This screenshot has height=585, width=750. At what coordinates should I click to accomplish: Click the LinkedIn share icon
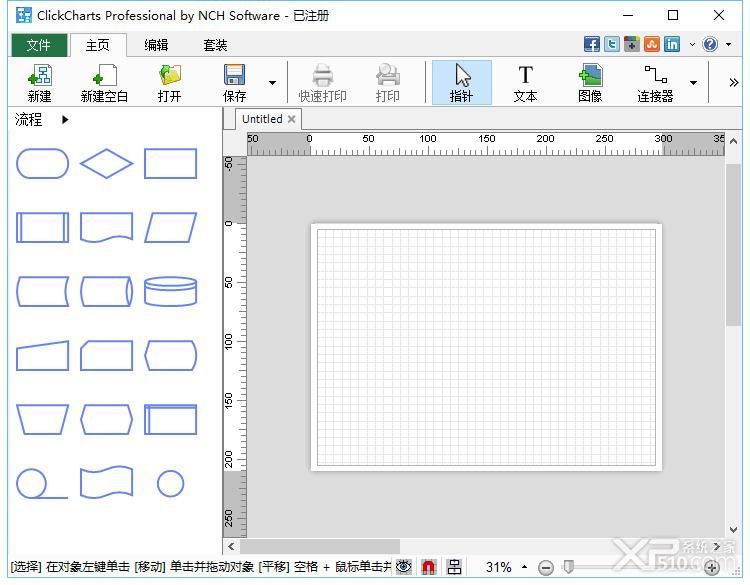(x=672, y=44)
